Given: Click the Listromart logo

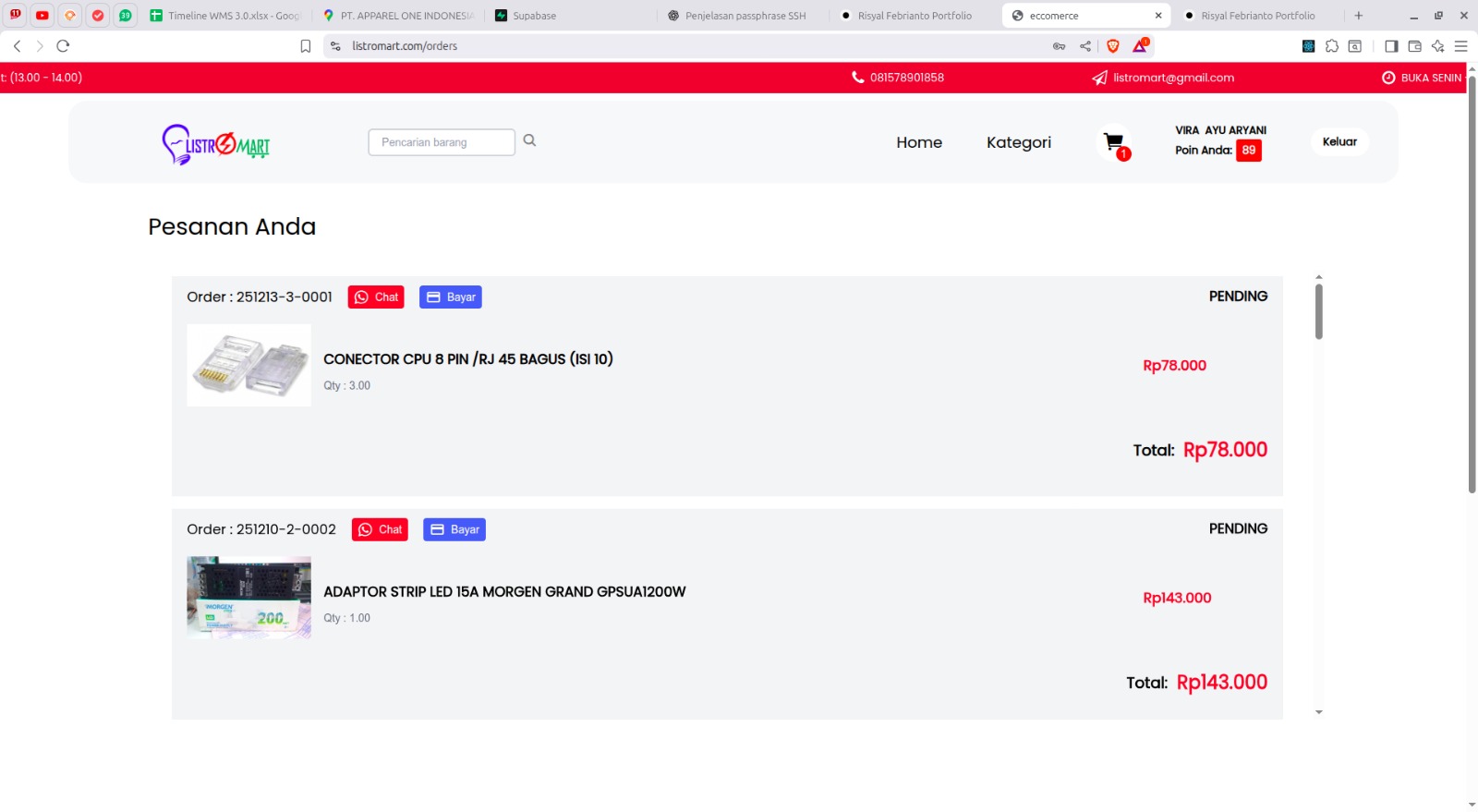Looking at the screenshot, I should point(216,144).
